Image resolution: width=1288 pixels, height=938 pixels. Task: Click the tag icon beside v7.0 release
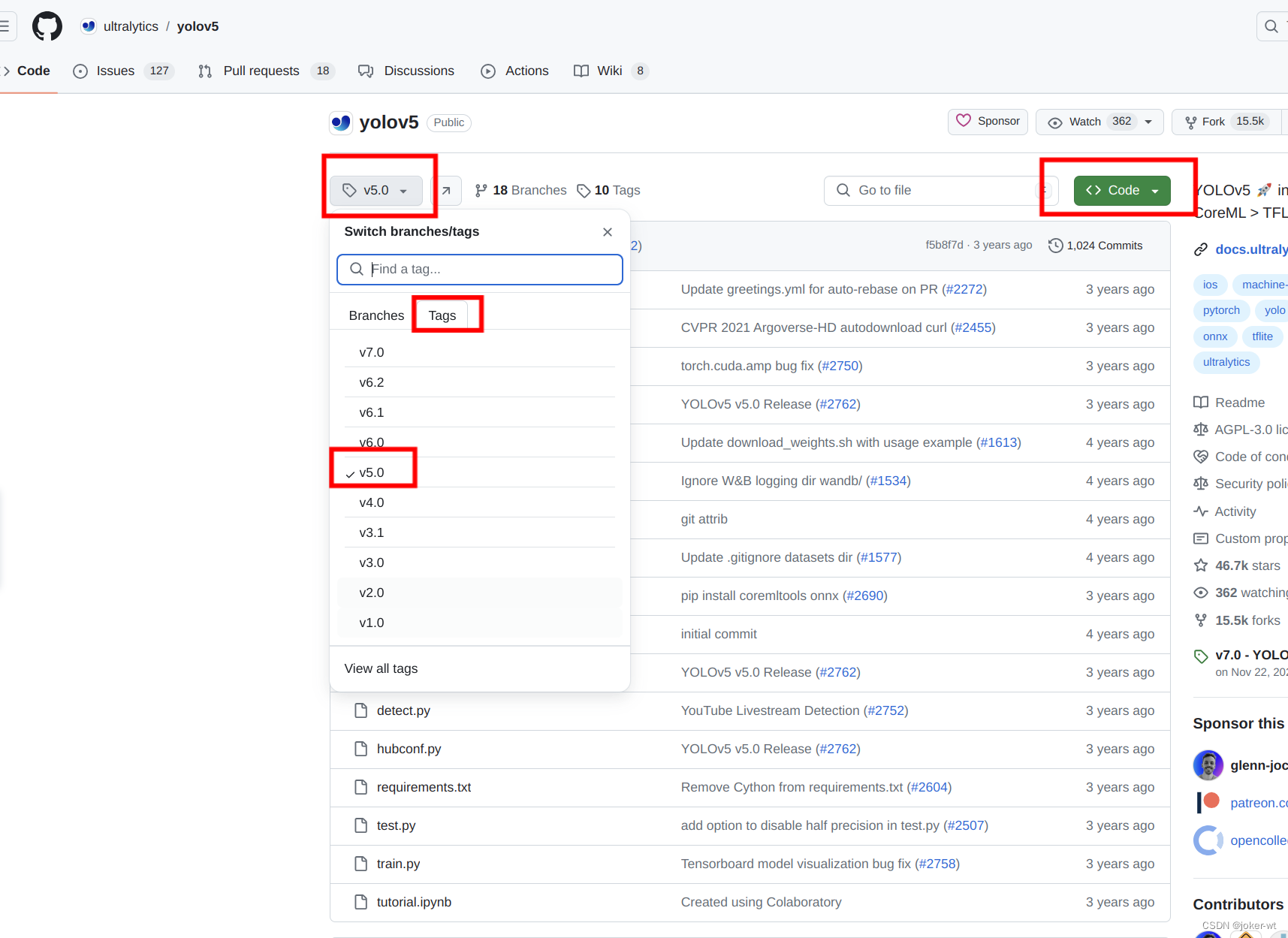[1201, 656]
